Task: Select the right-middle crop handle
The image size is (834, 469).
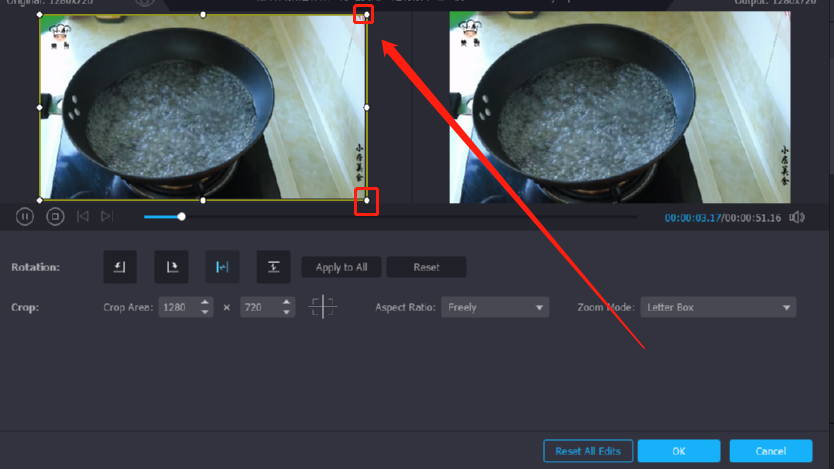Action: click(x=366, y=107)
